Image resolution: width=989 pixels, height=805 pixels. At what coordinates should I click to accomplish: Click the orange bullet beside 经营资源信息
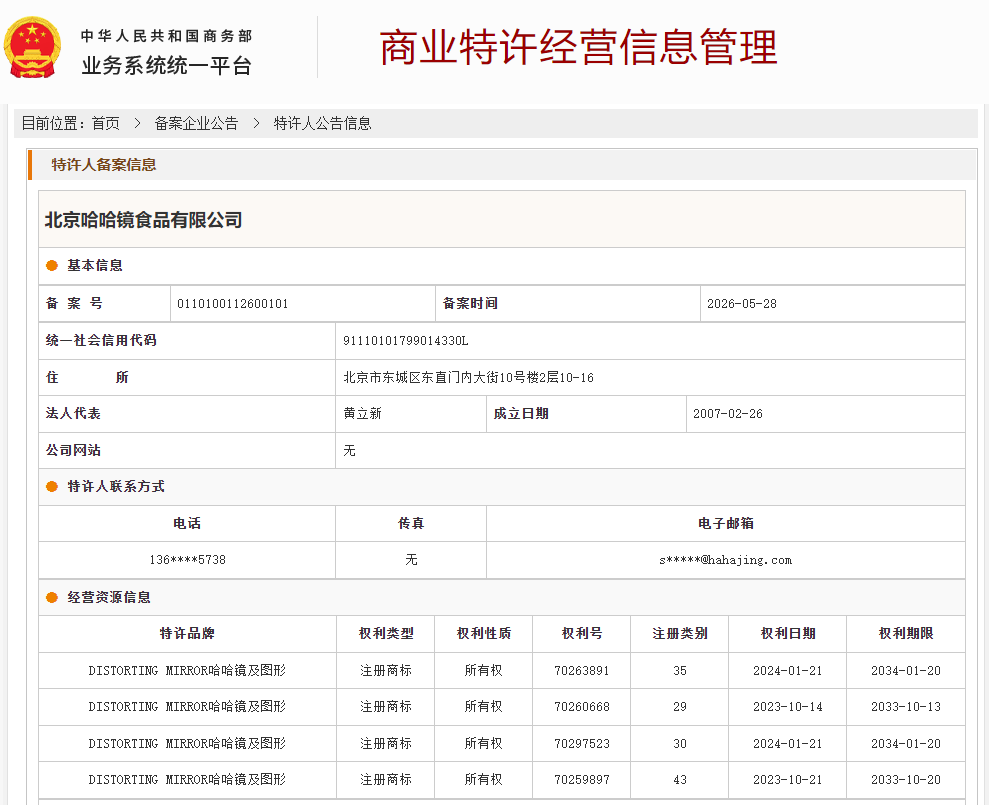coord(52,597)
